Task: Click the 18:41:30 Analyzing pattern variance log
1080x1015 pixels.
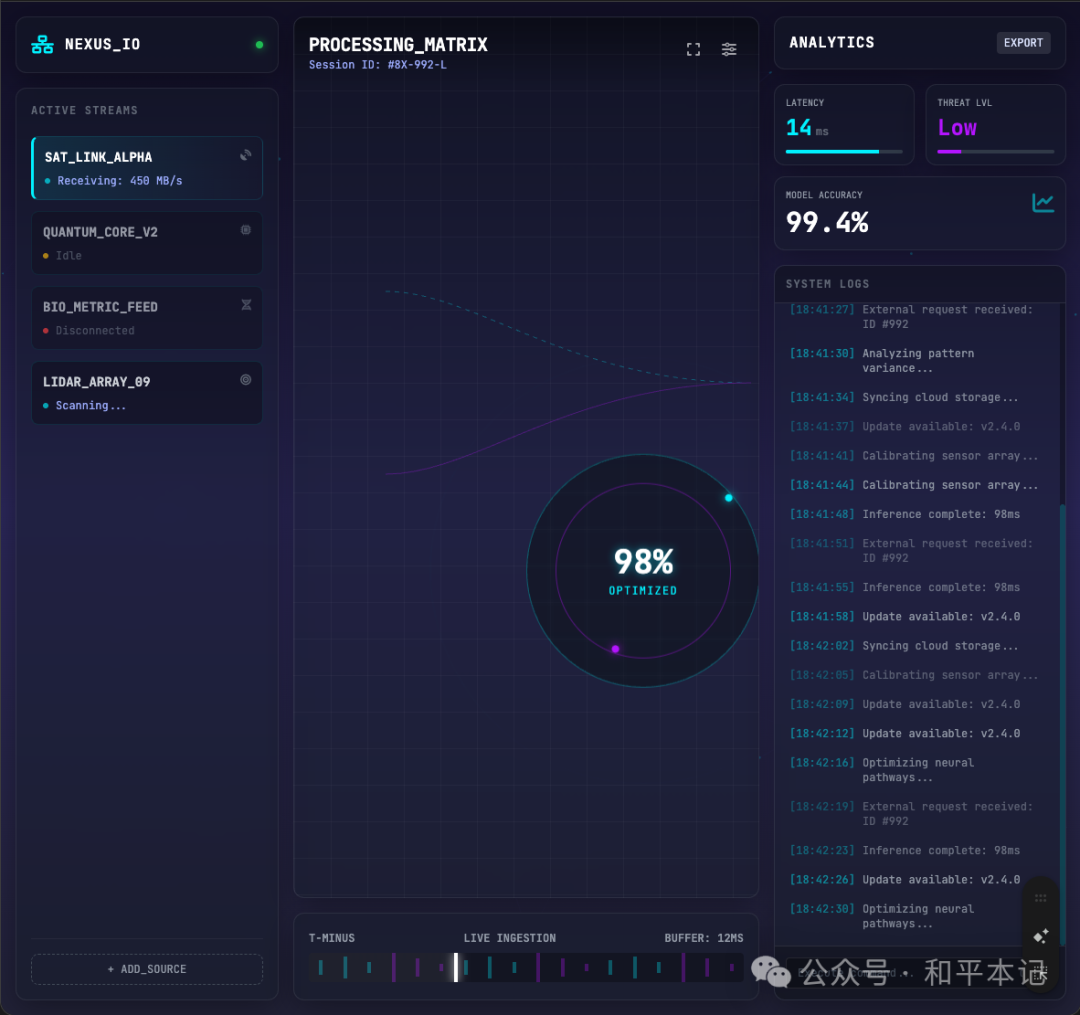Action: [x=882, y=361]
